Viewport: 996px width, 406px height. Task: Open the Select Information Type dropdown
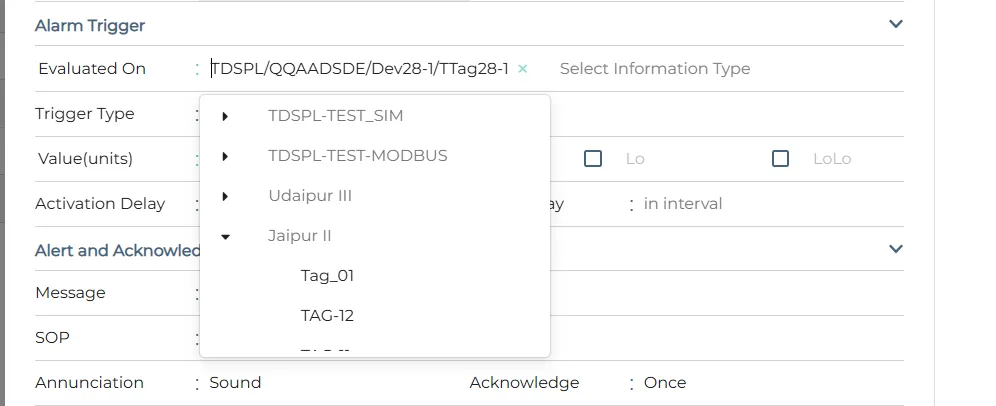coord(655,69)
